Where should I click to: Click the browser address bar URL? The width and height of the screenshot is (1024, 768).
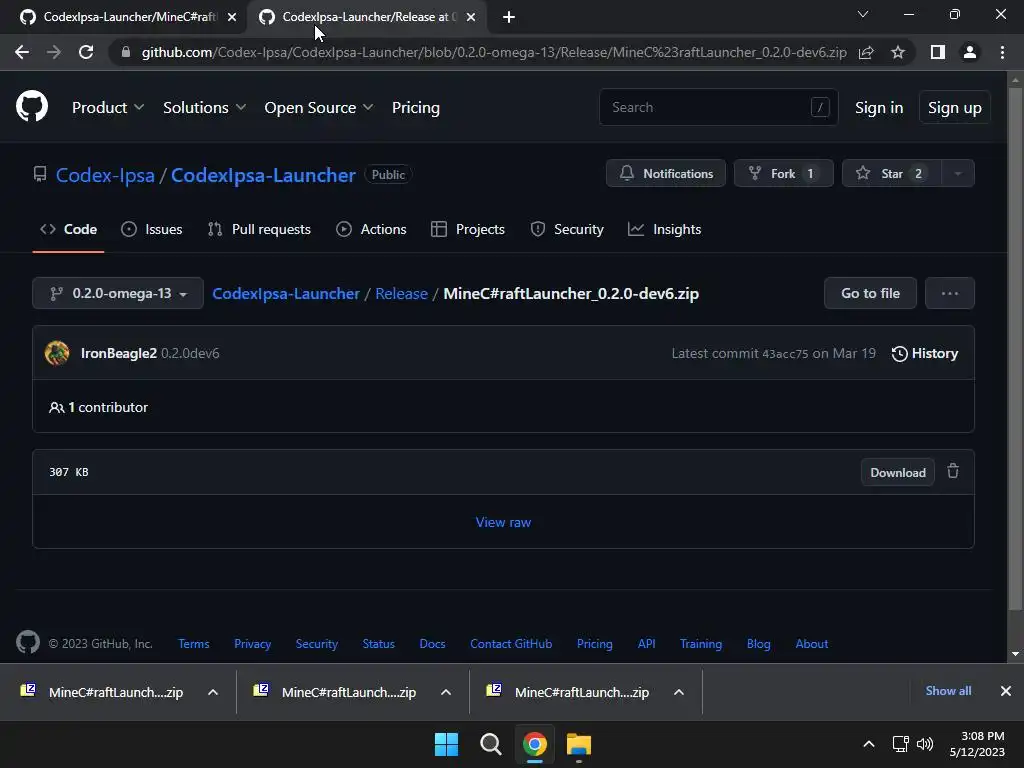pos(494,52)
